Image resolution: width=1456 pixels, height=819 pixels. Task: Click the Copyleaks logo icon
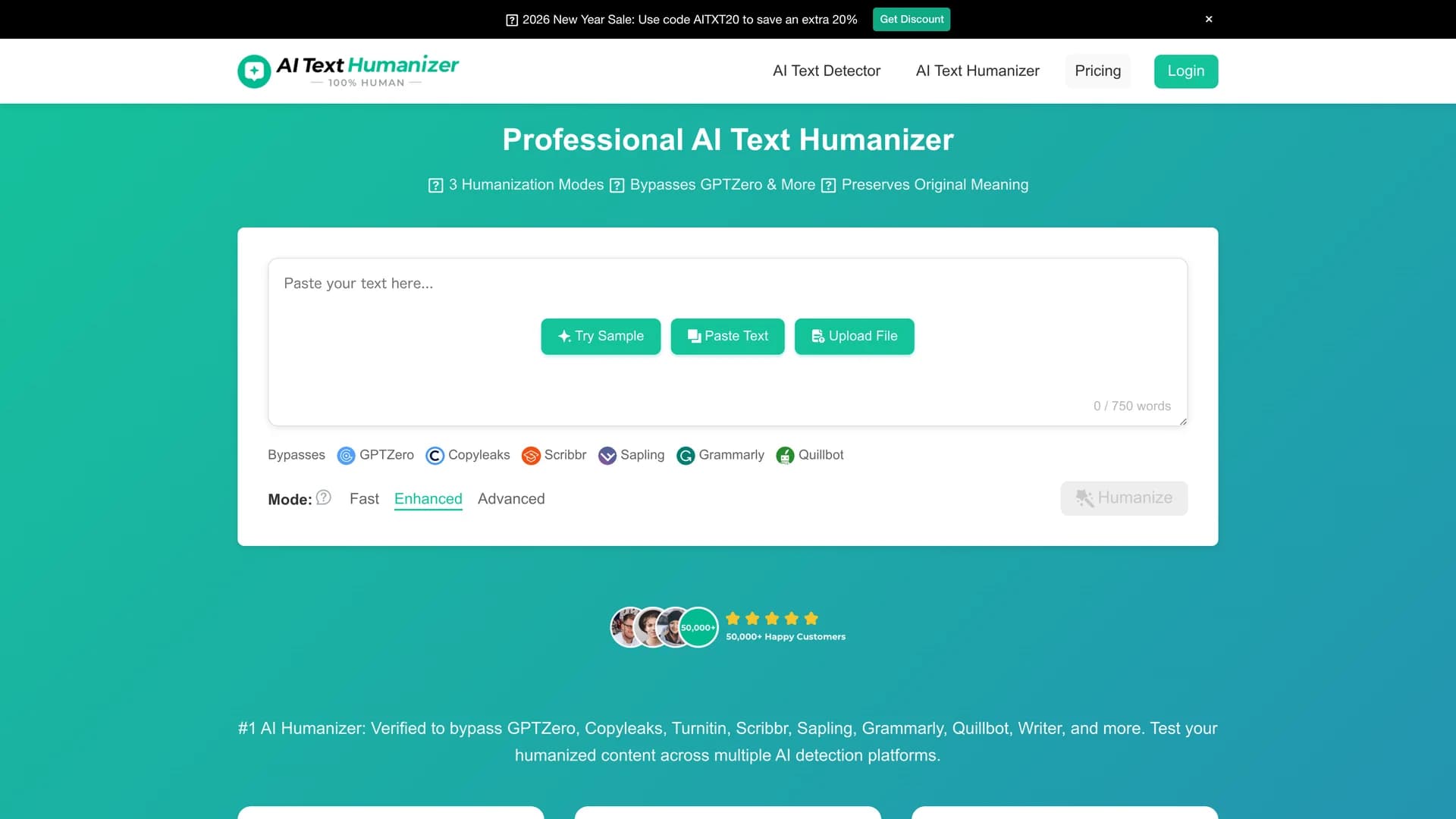(x=435, y=455)
